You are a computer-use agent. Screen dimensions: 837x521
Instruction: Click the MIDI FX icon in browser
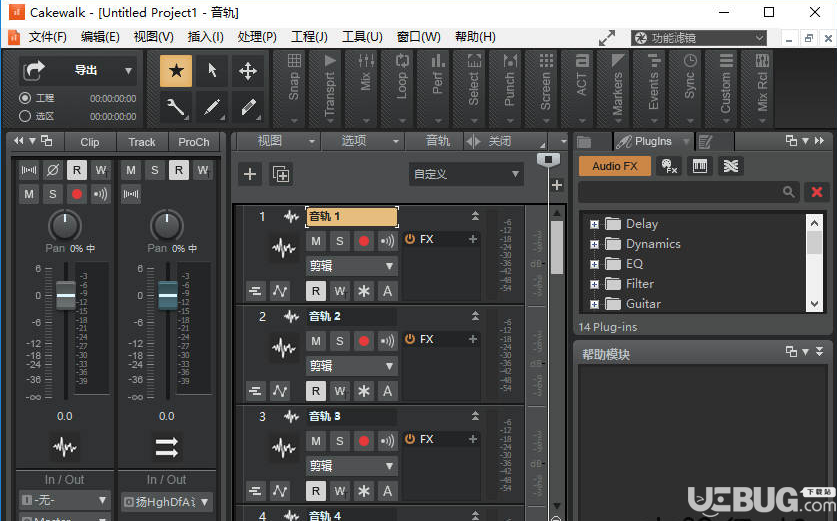point(669,166)
